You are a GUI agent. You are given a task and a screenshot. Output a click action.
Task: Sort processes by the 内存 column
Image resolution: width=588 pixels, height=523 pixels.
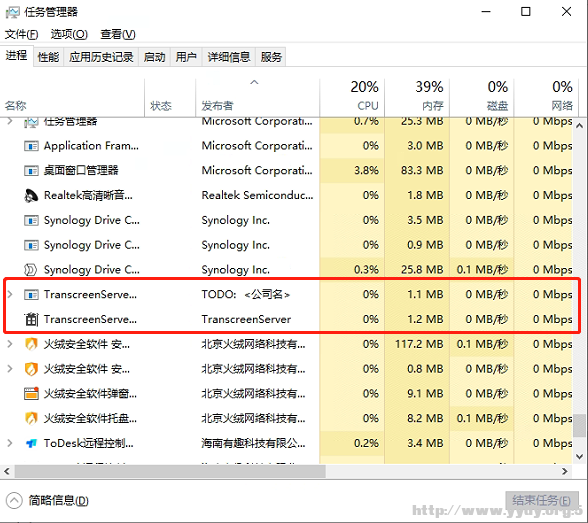point(417,97)
